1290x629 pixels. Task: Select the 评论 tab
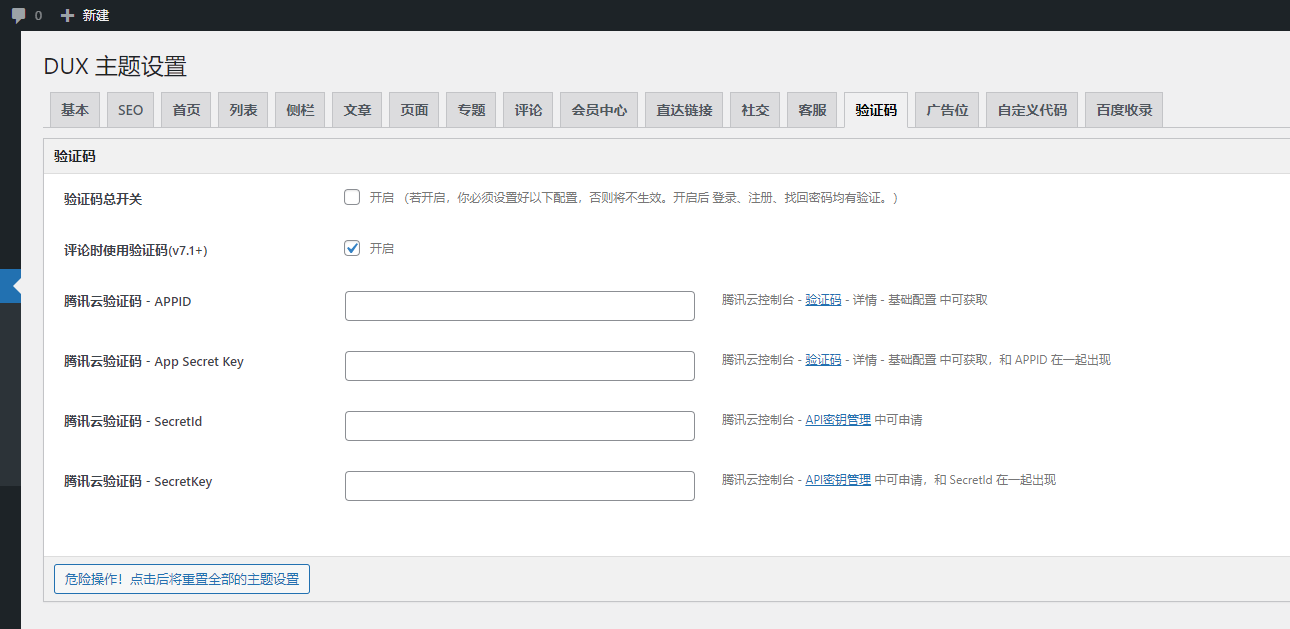click(x=529, y=110)
